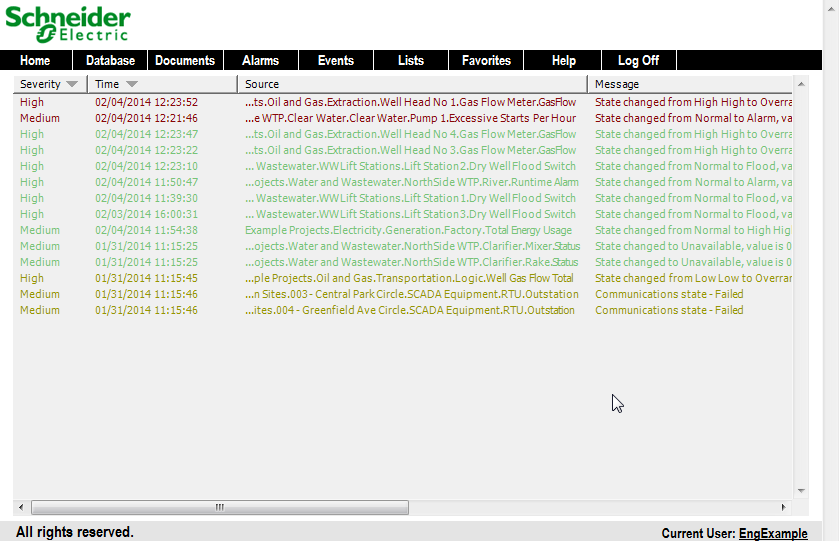Select the Excessive Starts Per Hour alarm row
Image resolution: width=839 pixels, height=541 pixels.
(410, 118)
